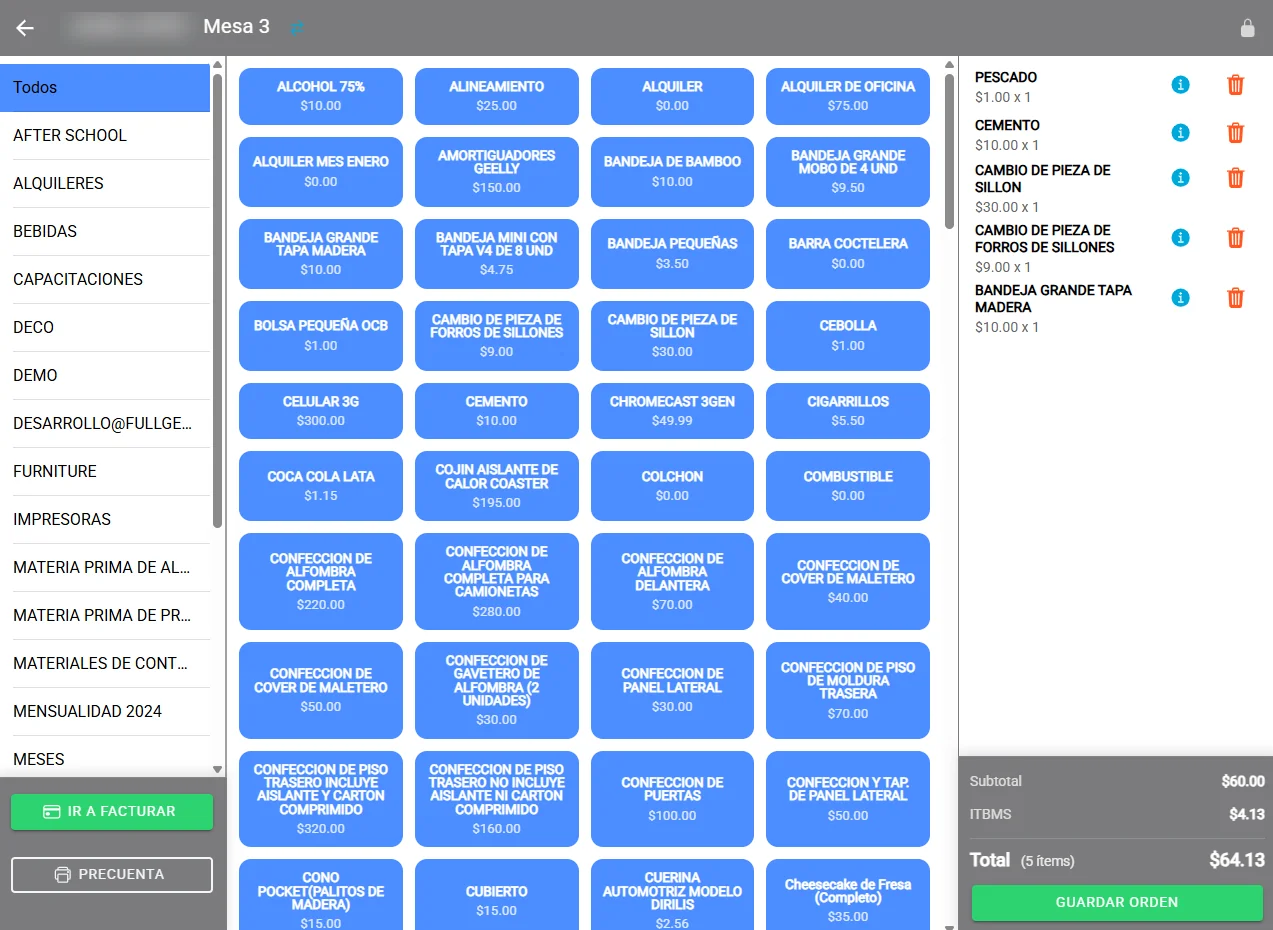
Task: Open info for the CEMENTO order line
Action: click(x=1180, y=132)
